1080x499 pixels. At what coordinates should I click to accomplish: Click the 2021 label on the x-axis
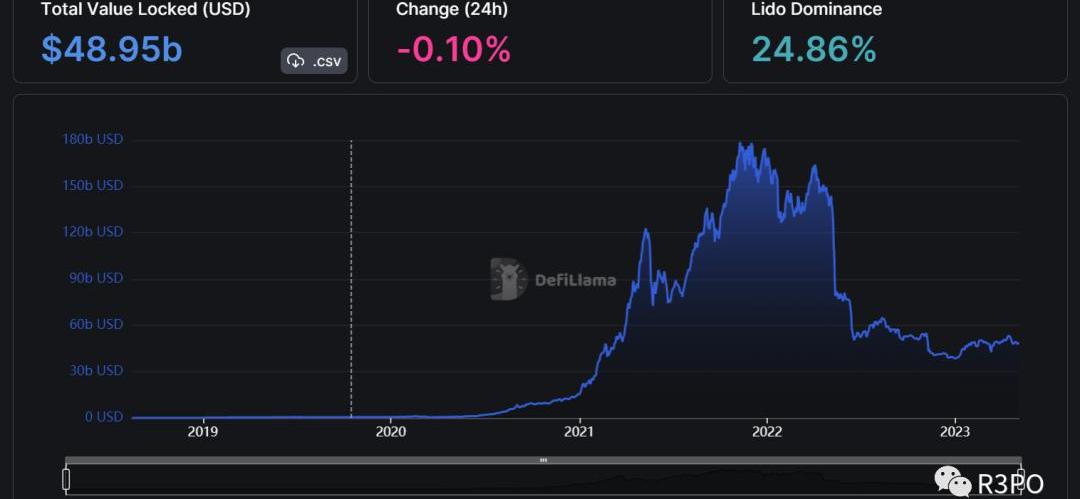click(x=579, y=432)
